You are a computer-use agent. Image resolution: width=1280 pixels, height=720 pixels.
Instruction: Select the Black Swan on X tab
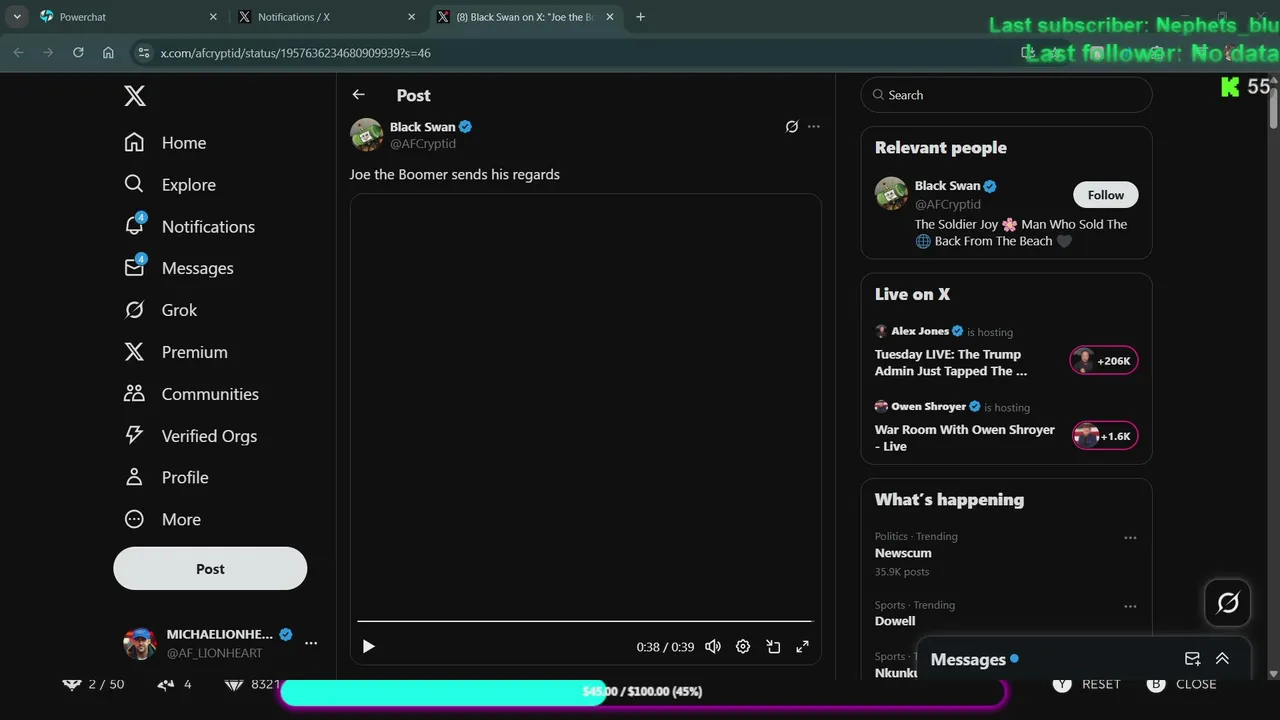[526, 17]
